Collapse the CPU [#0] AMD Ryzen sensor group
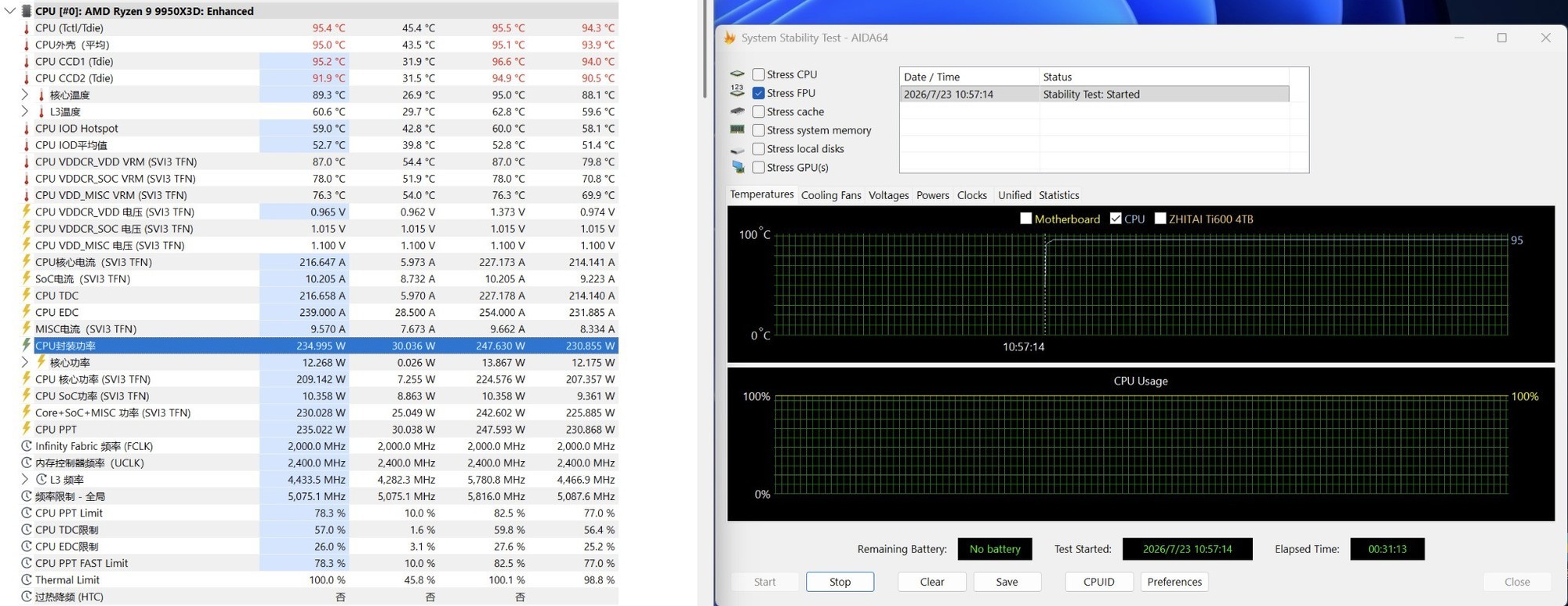The width and height of the screenshot is (1568, 606). [9, 11]
